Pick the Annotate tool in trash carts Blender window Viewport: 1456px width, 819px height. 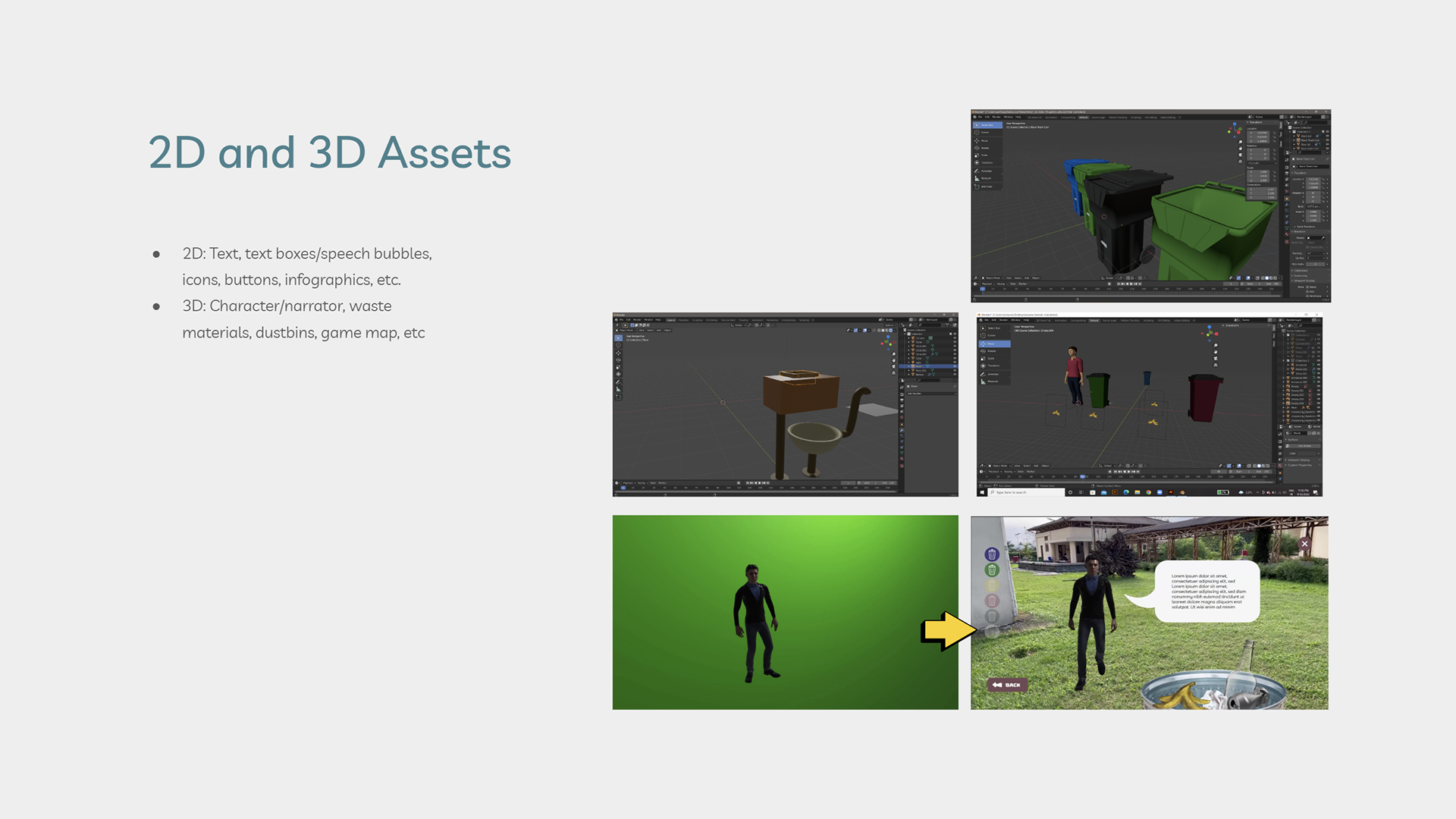[987, 171]
